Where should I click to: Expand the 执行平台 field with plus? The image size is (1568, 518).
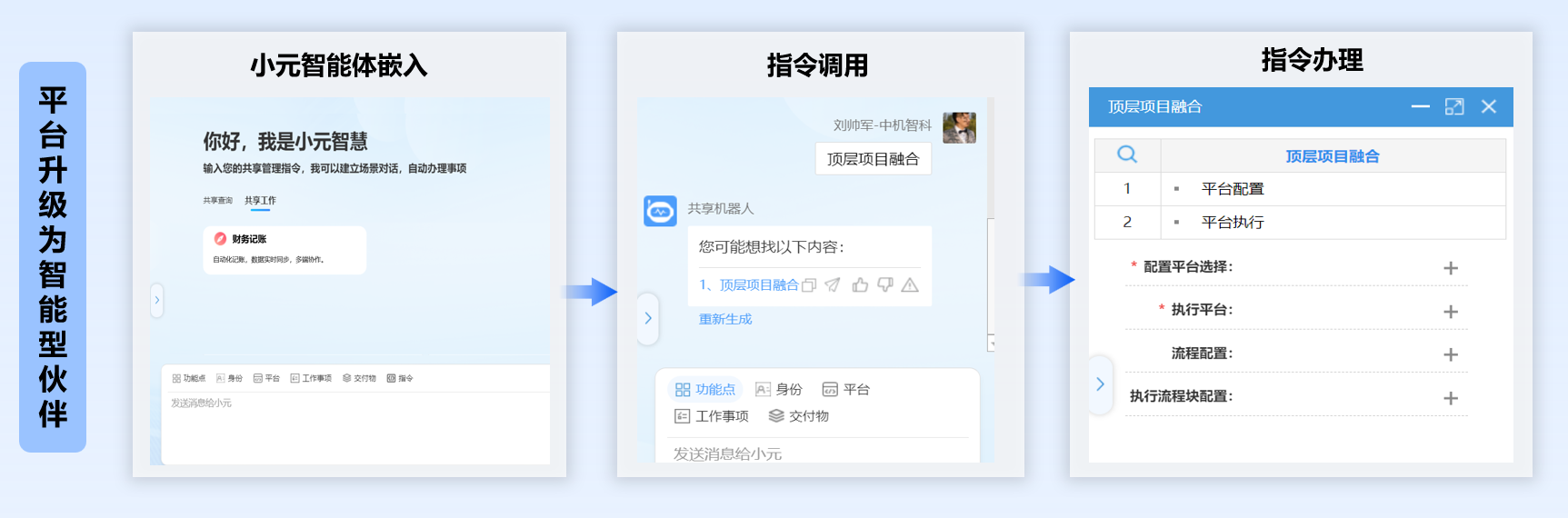(1451, 312)
